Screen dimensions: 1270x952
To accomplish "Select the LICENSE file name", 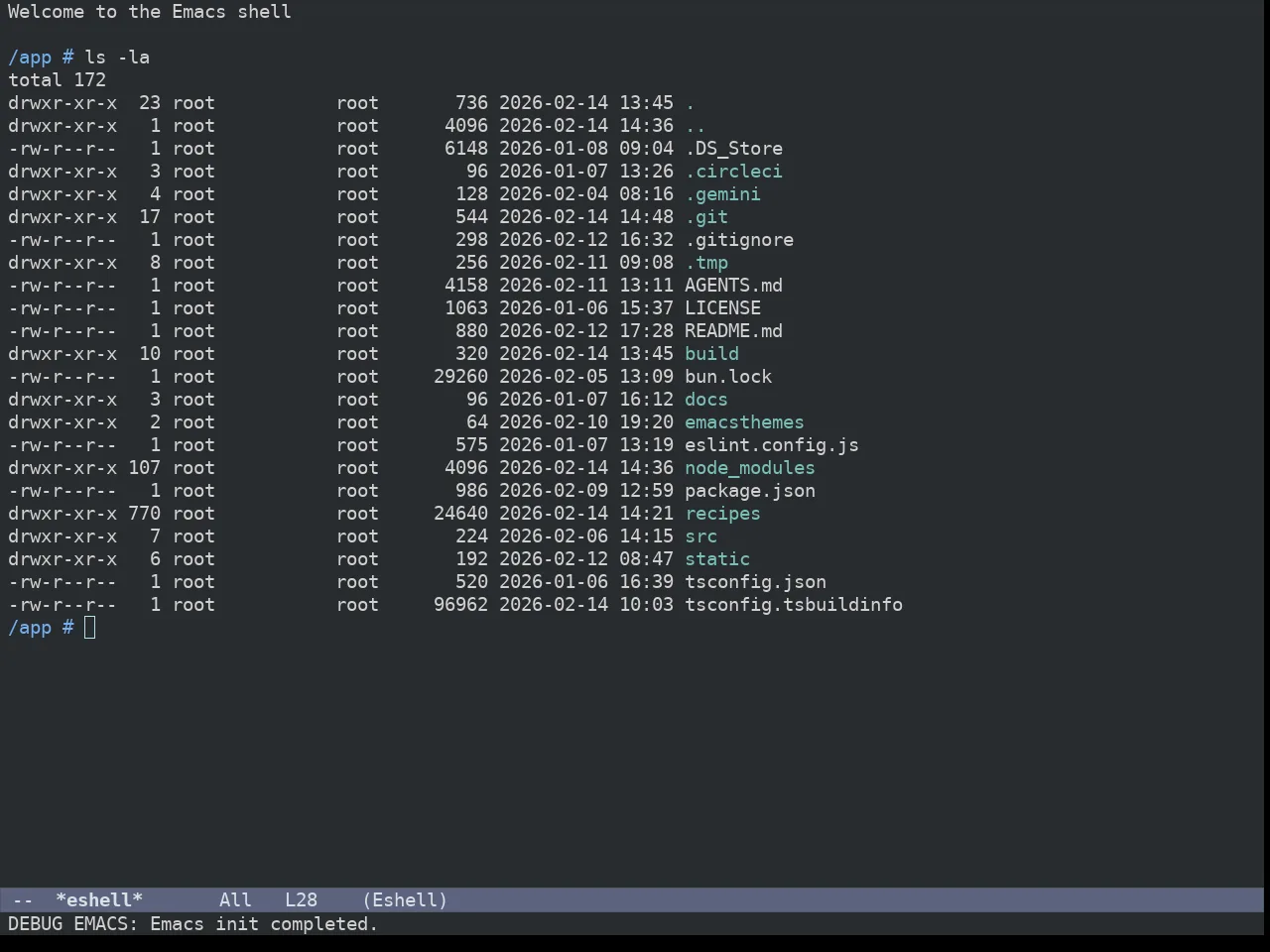I will point(722,308).
